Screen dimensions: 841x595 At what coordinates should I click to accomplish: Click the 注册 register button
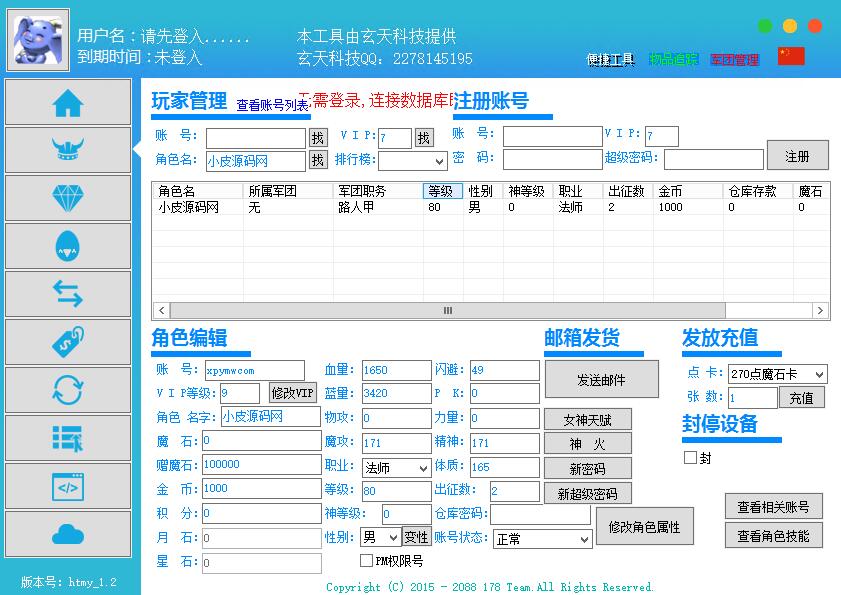pos(797,156)
